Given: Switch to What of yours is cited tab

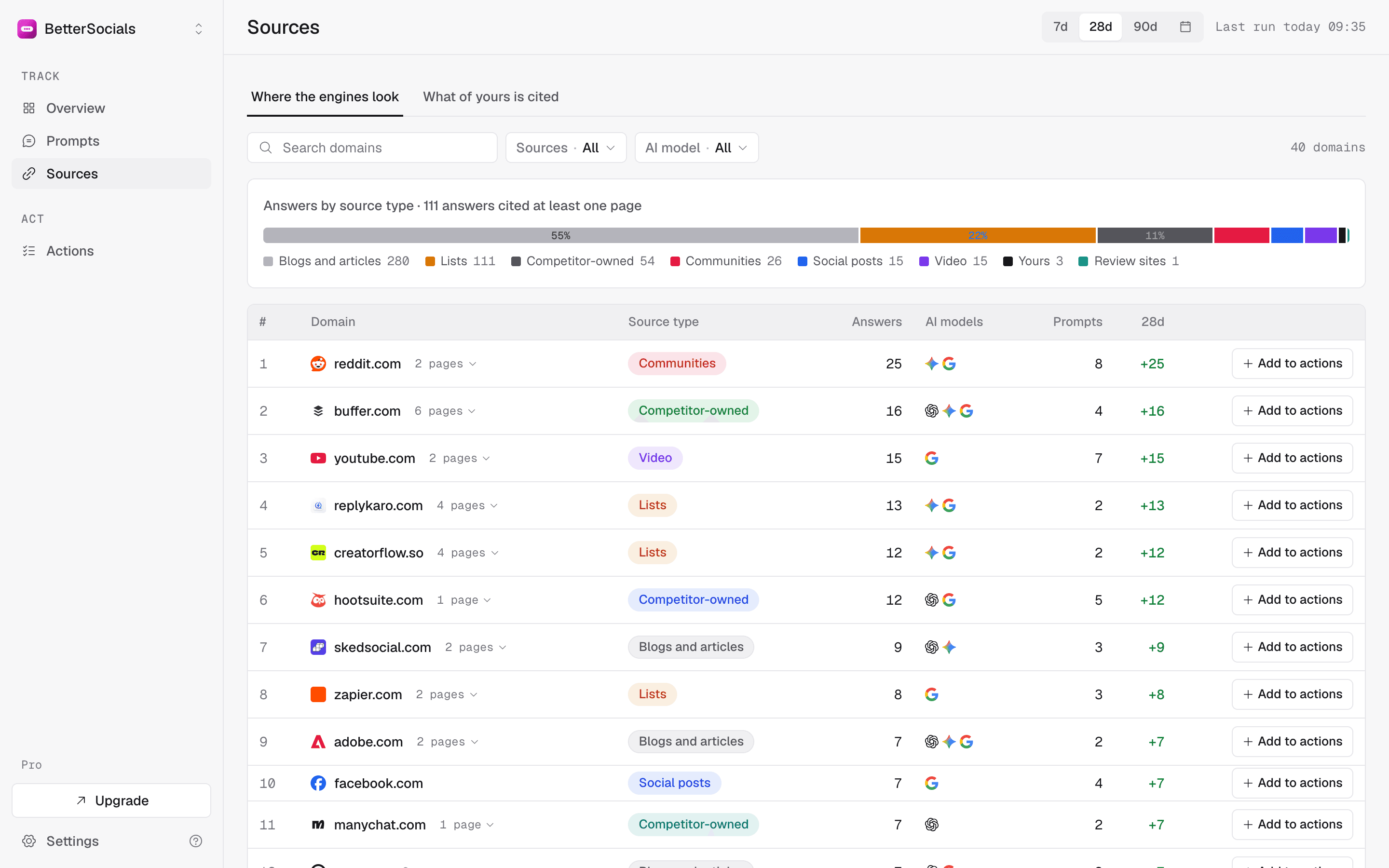Looking at the screenshot, I should [491, 96].
